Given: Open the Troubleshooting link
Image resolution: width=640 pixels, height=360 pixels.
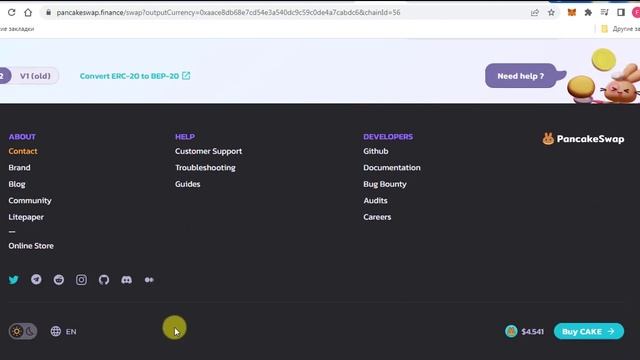Looking at the screenshot, I should click(x=205, y=167).
